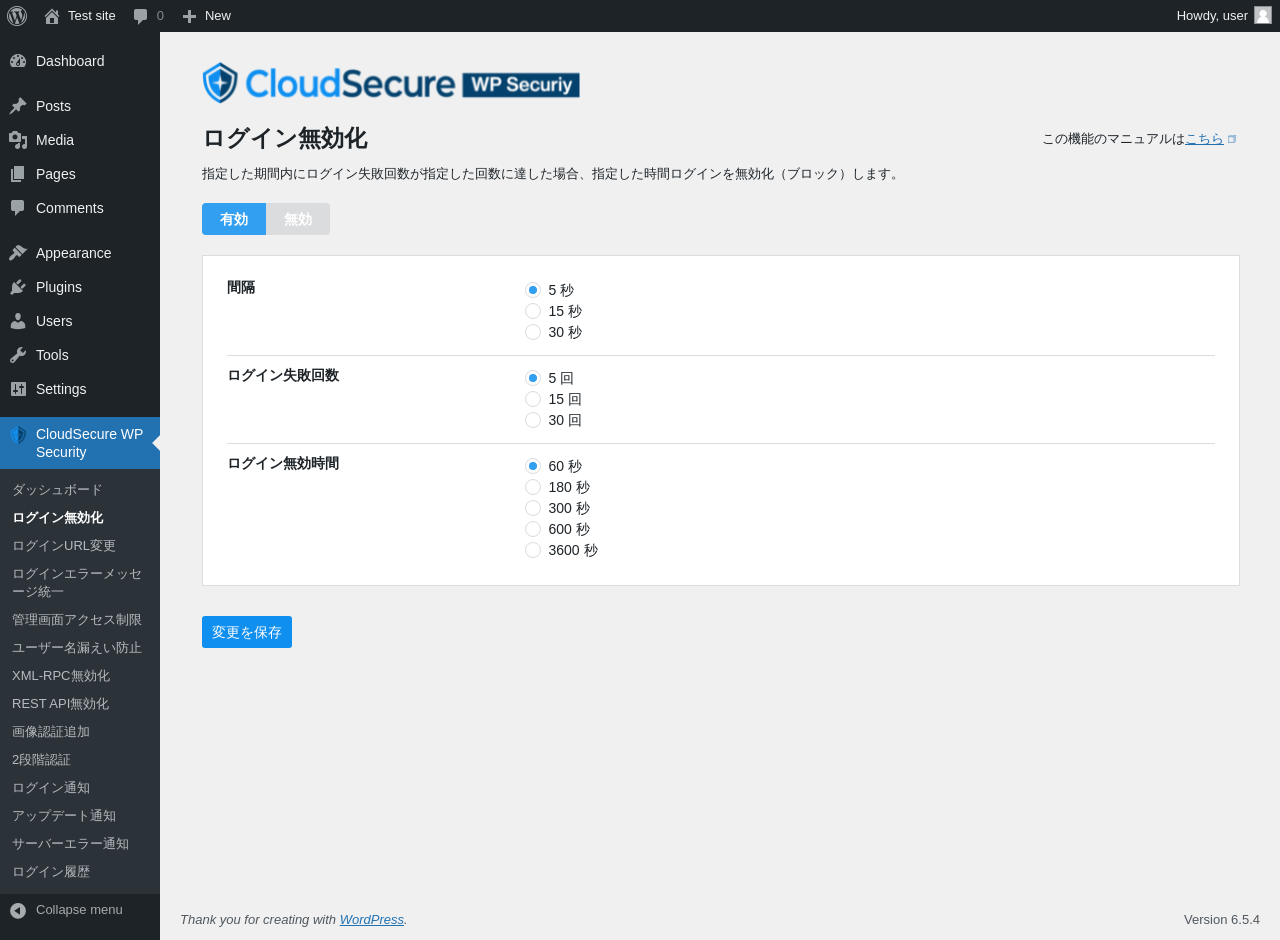Click the New menu label
This screenshot has height=940, width=1280.
[x=218, y=16]
